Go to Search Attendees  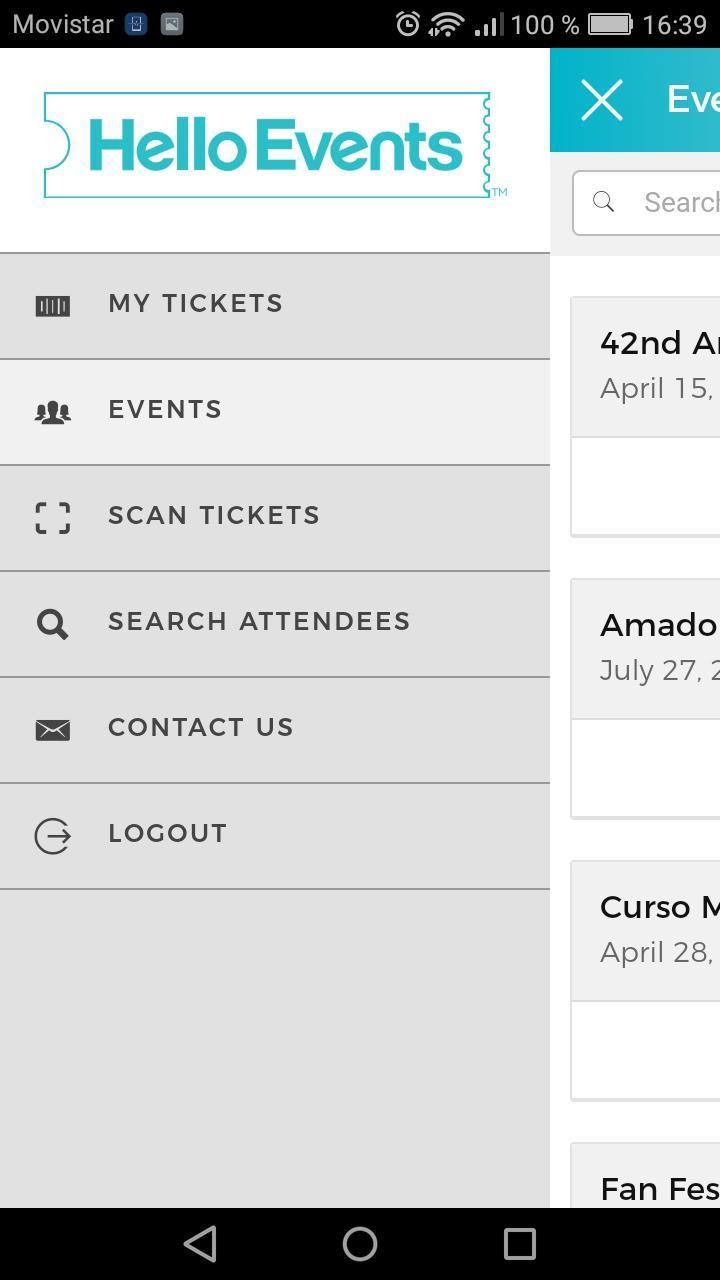click(259, 622)
